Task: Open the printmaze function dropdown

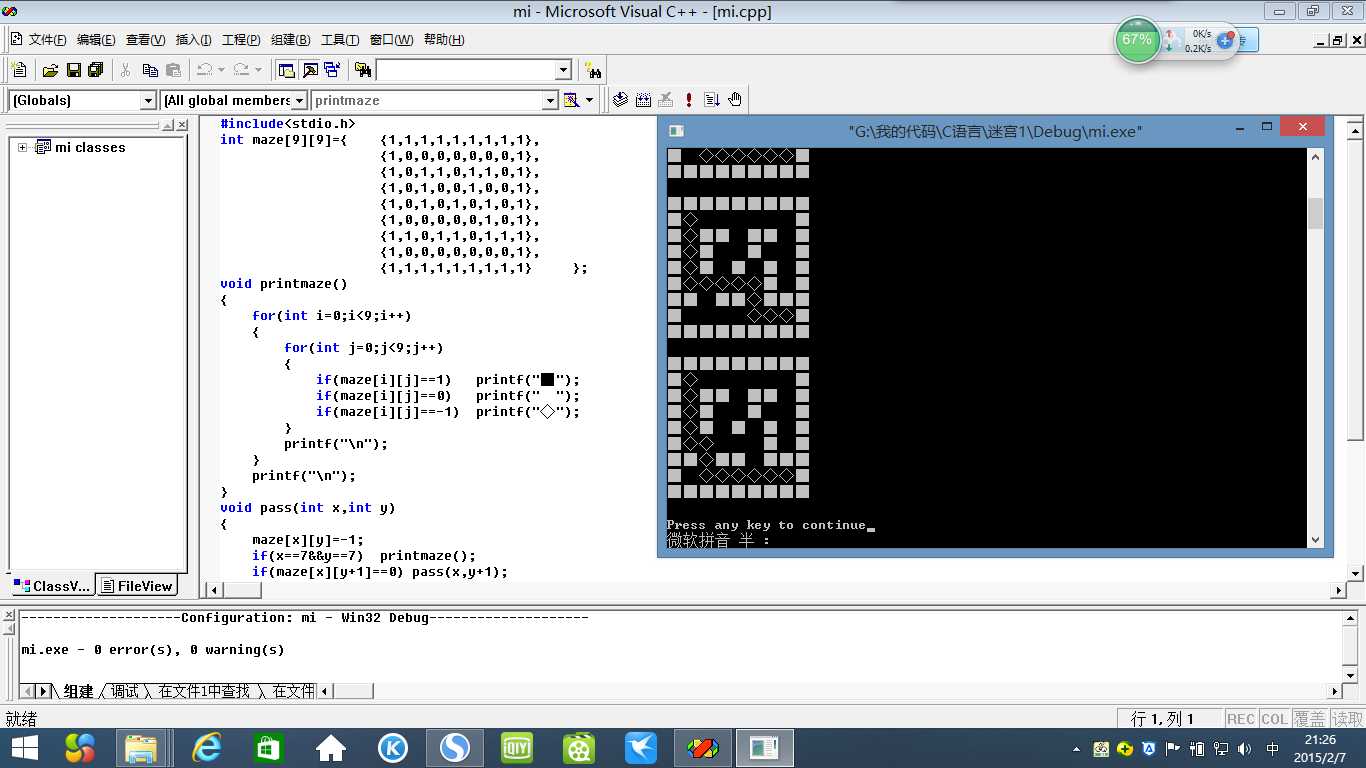Action: click(x=549, y=101)
